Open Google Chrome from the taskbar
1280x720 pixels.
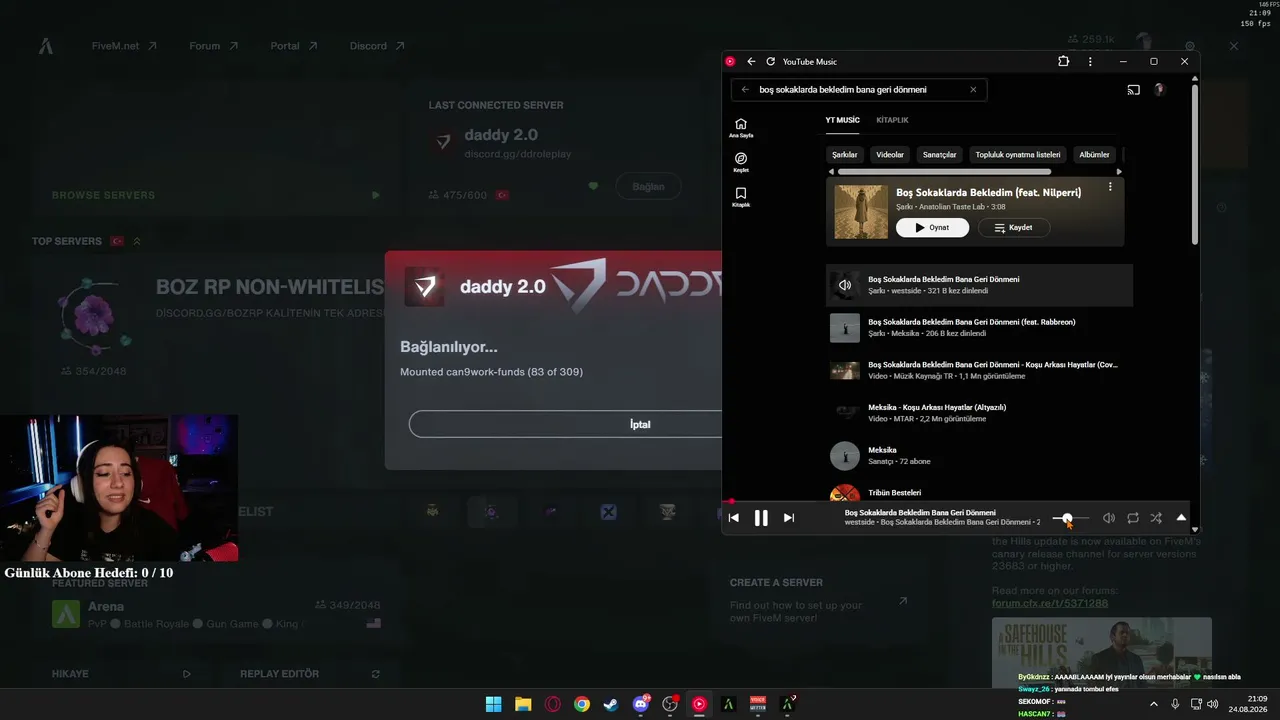click(x=582, y=704)
